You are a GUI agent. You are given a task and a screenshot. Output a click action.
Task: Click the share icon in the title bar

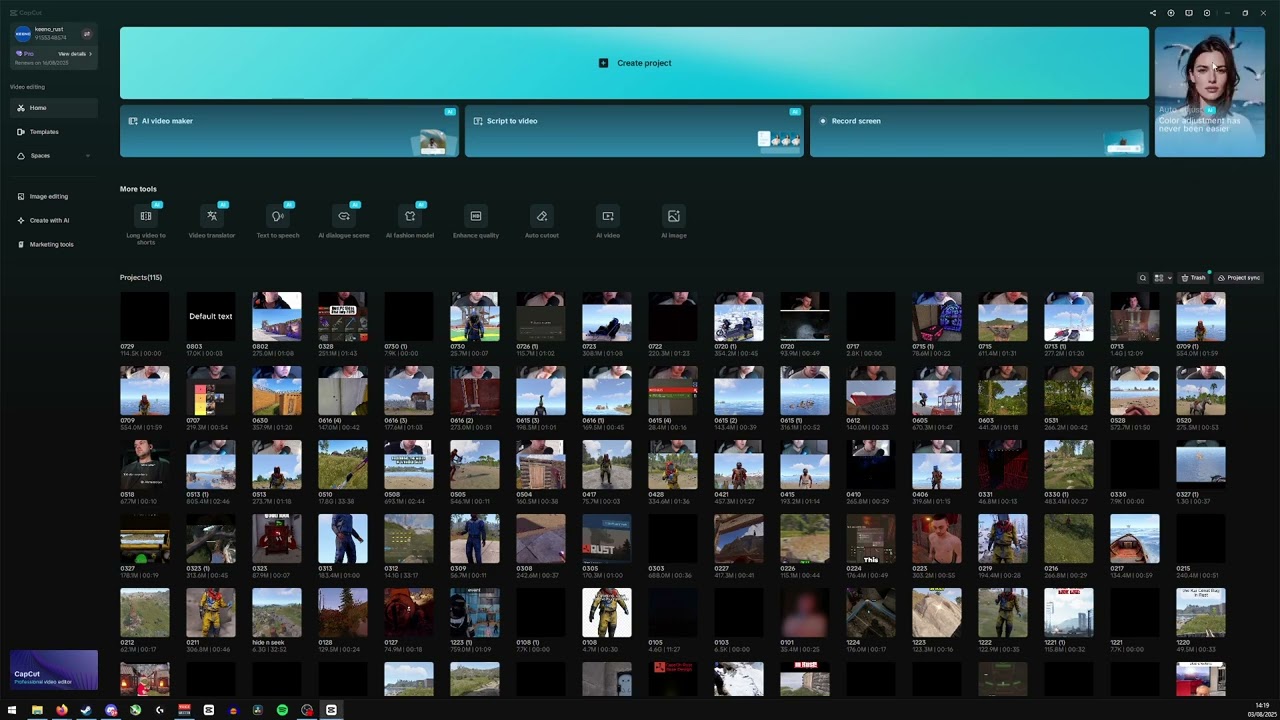[1153, 13]
